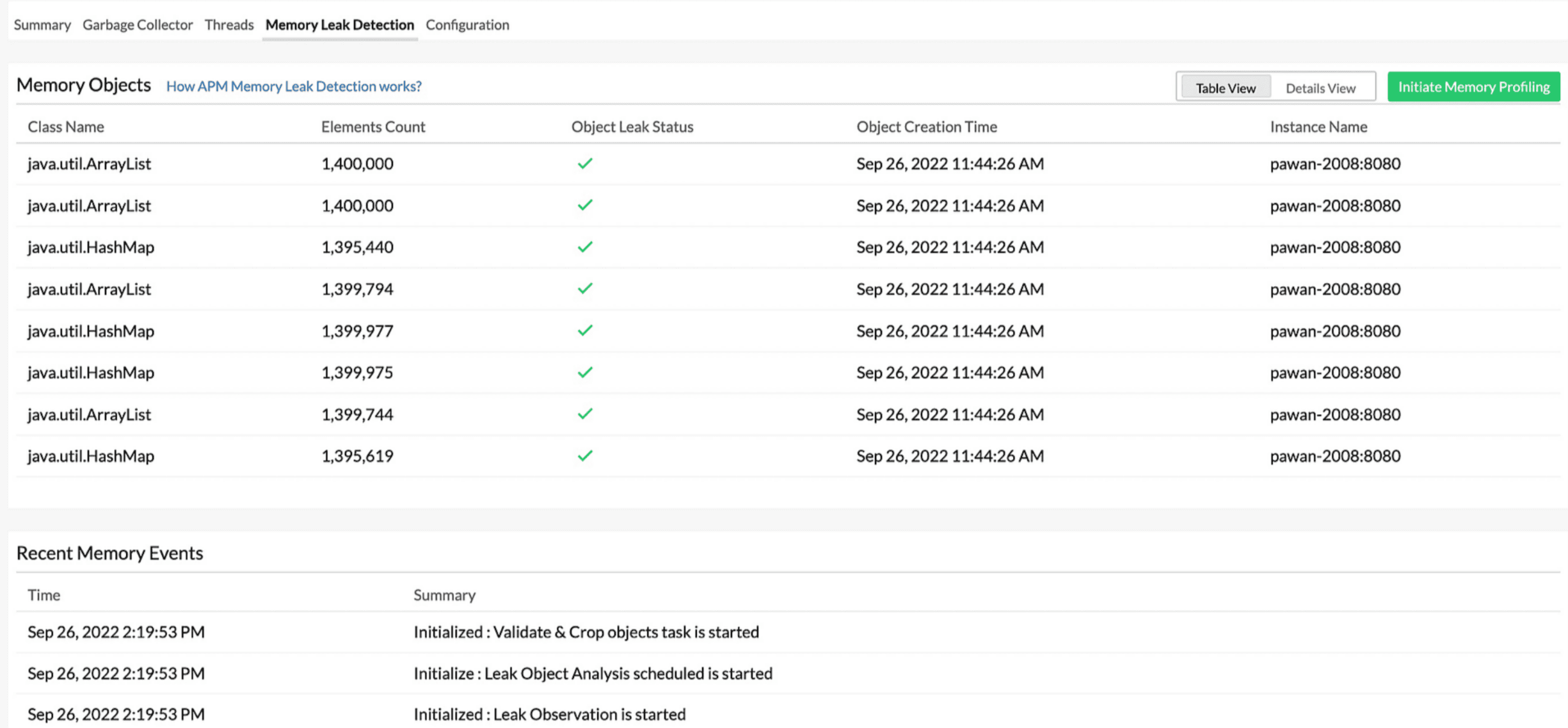Click Initiate Memory Profiling button

(1473, 87)
